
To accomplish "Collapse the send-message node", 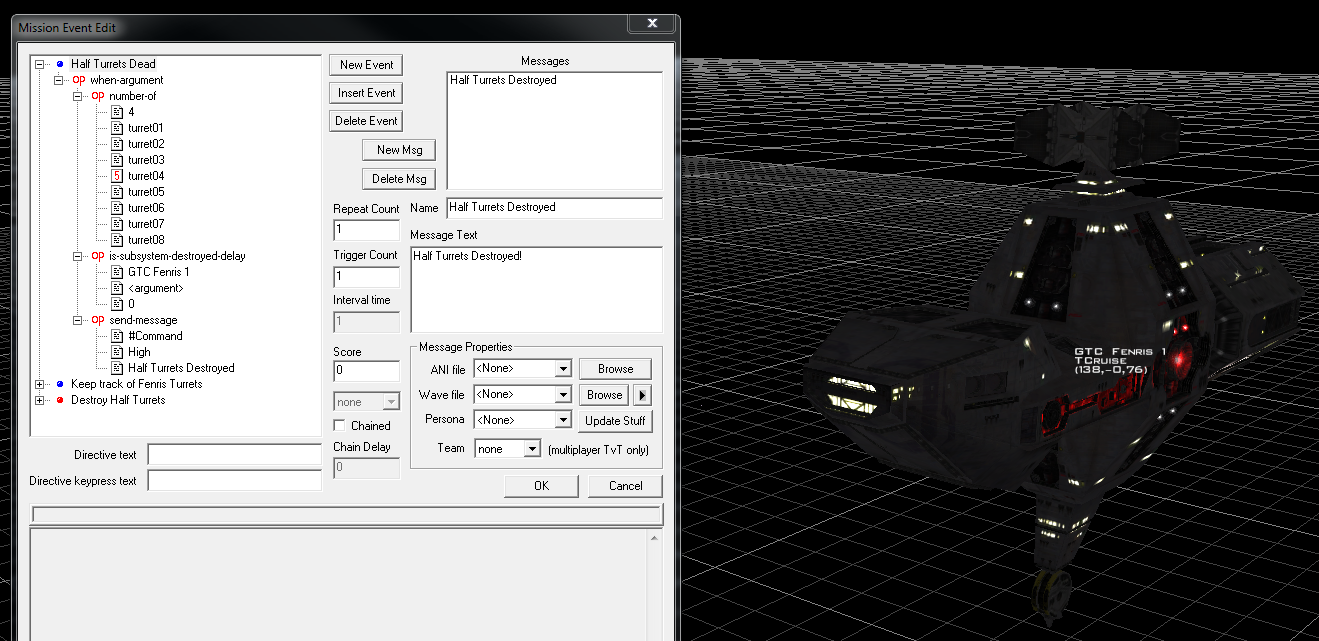I will tap(78, 320).
